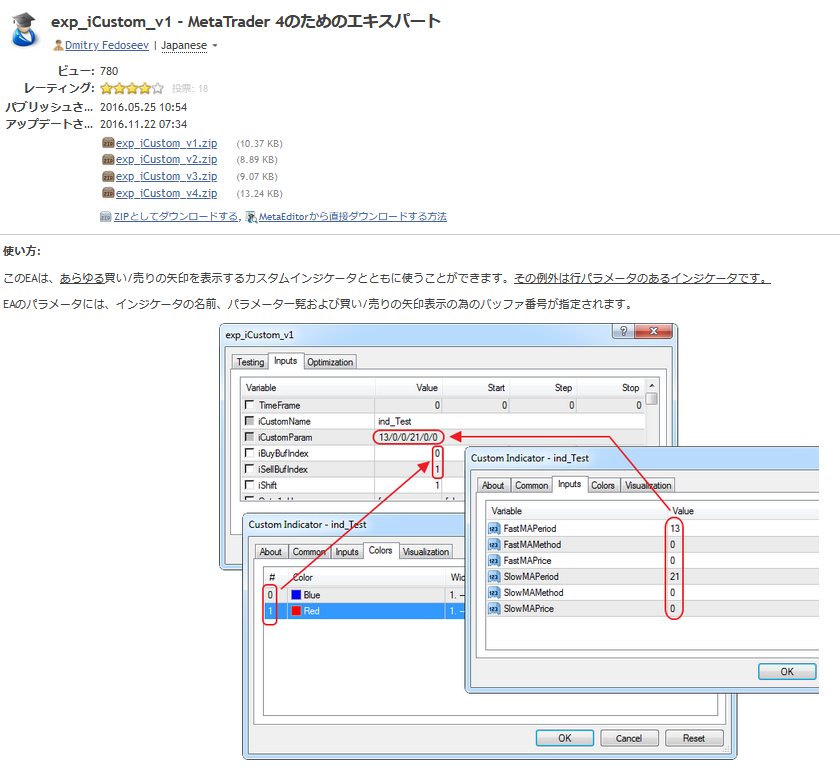Click the Cancel button
The height and width of the screenshot is (767, 840).
(629, 738)
